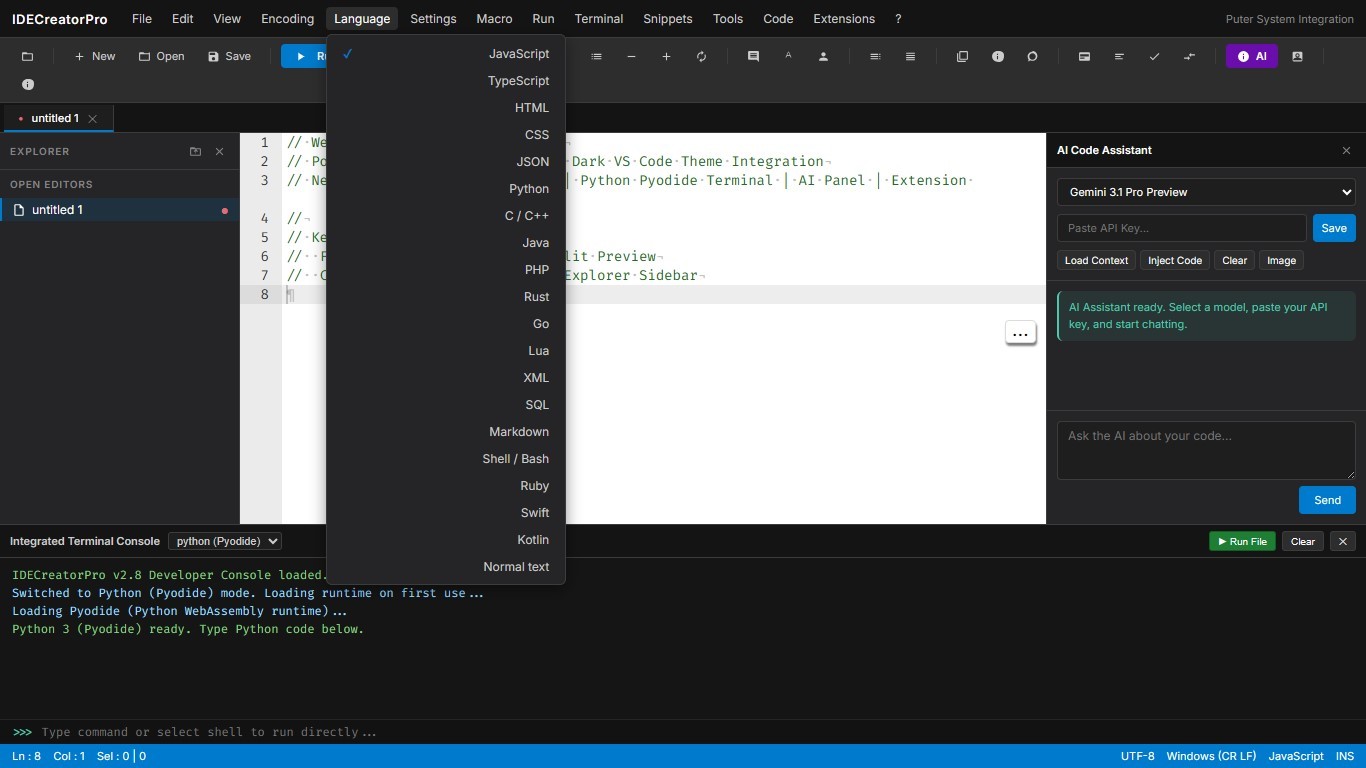Click new folder icon in Explorer header
This screenshot has width=1366, height=768.
[195, 152]
